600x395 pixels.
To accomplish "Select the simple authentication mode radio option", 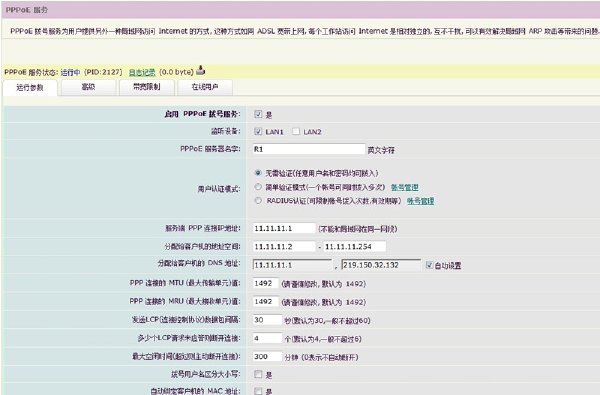I will pos(258,187).
